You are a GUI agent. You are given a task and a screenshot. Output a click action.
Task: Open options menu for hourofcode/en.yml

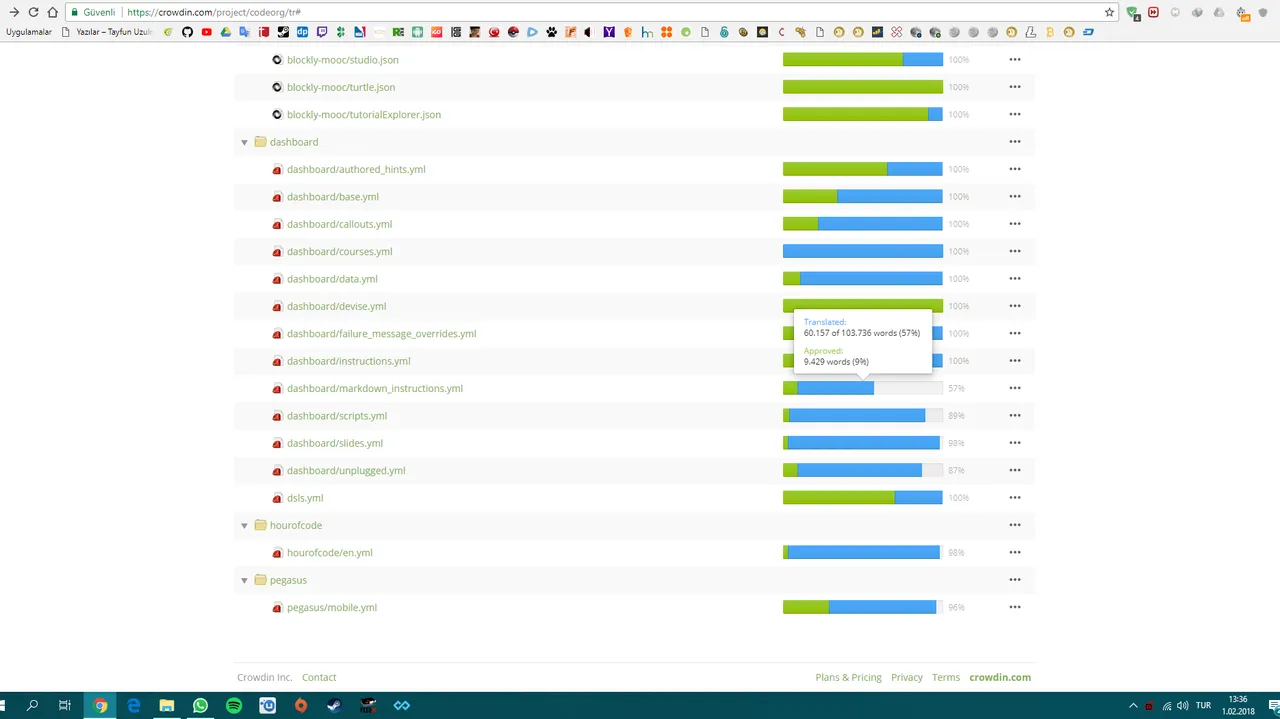click(x=1015, y=552)
